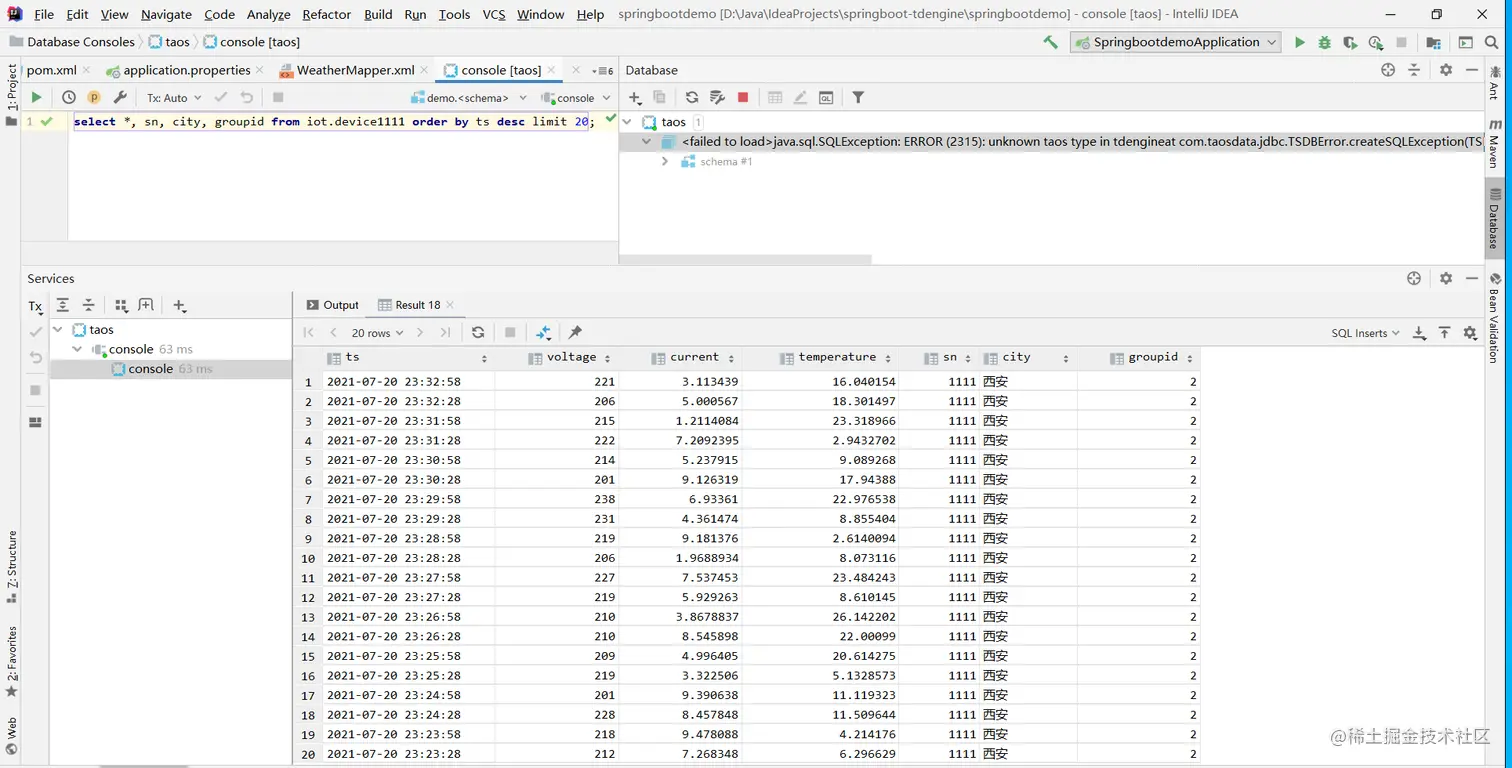This screenshot has width=1512, height=768.
Task: Open the SQL Inserts extractor dropdown
Action: click(1365, 333)
